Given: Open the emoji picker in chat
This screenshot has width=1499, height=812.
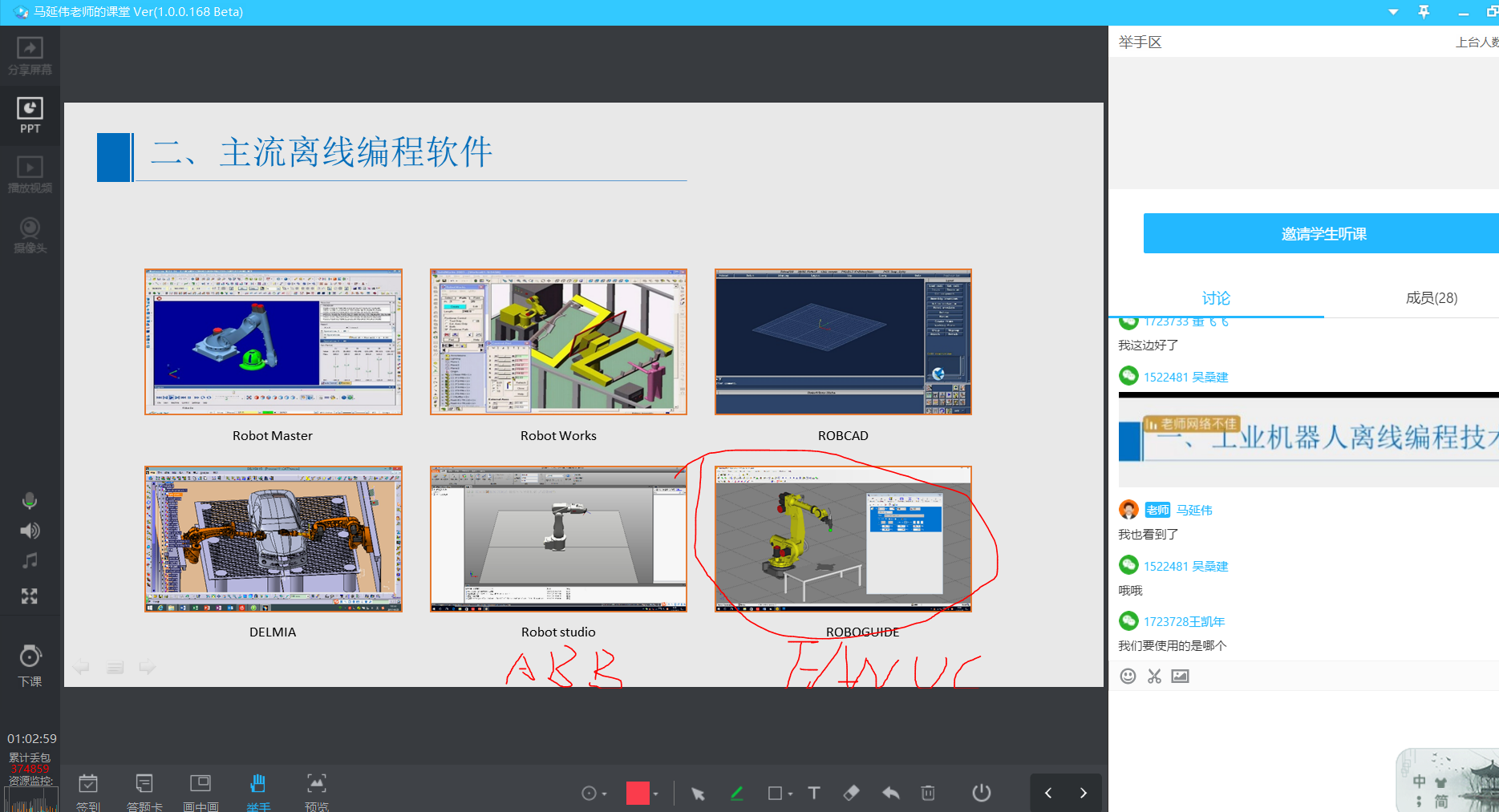Looking at the screenshot, I should tap(1128, 676).
